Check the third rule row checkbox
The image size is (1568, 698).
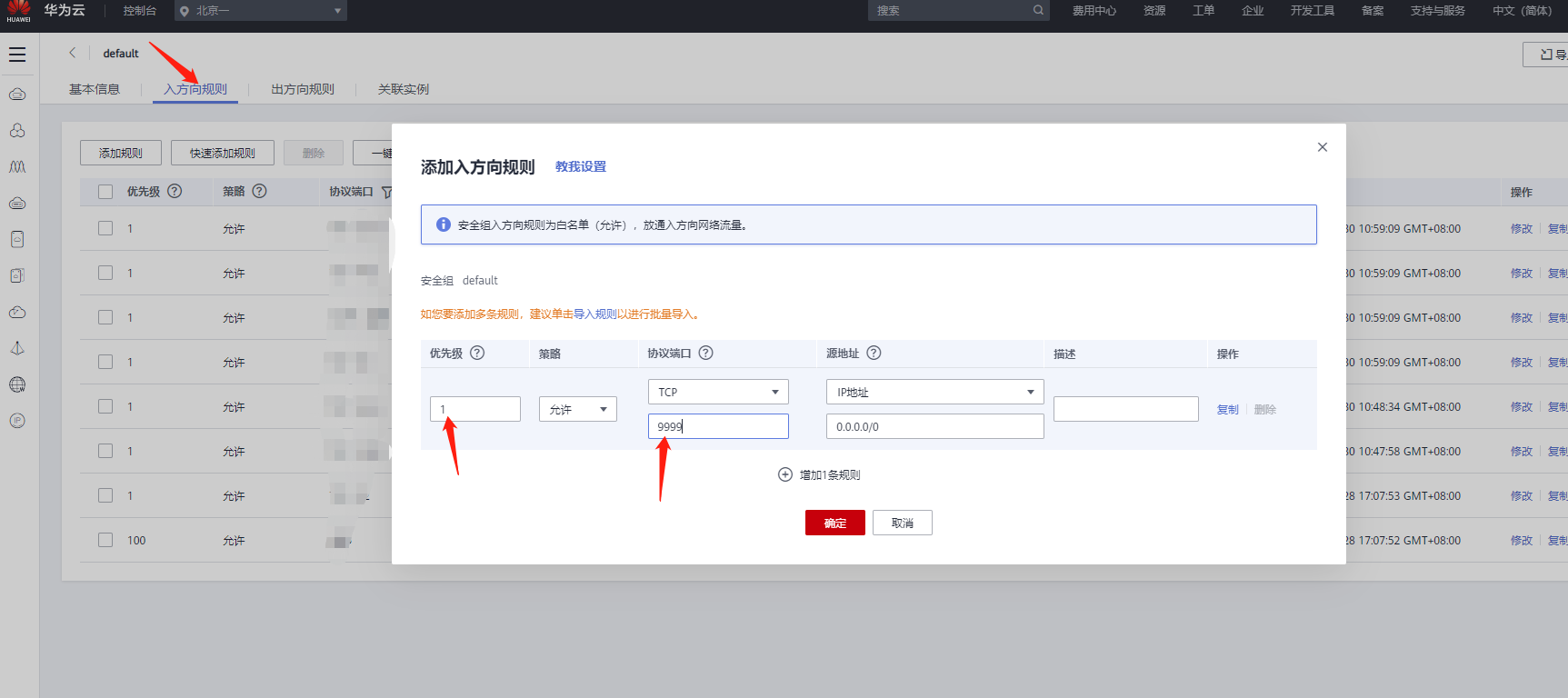pos(105,317)
